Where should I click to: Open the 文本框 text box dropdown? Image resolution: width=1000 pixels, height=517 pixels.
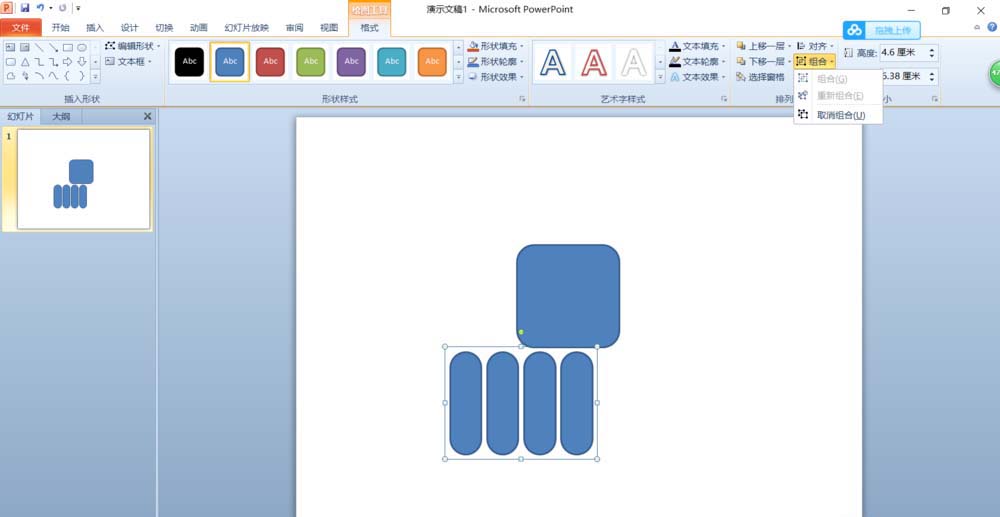[x=132, y=62]
